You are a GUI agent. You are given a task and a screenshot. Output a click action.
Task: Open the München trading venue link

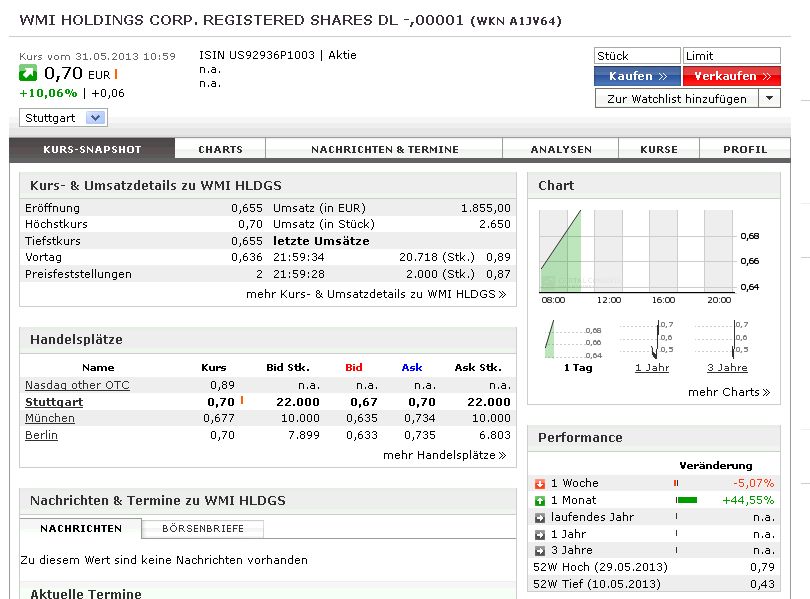(50, 418)
